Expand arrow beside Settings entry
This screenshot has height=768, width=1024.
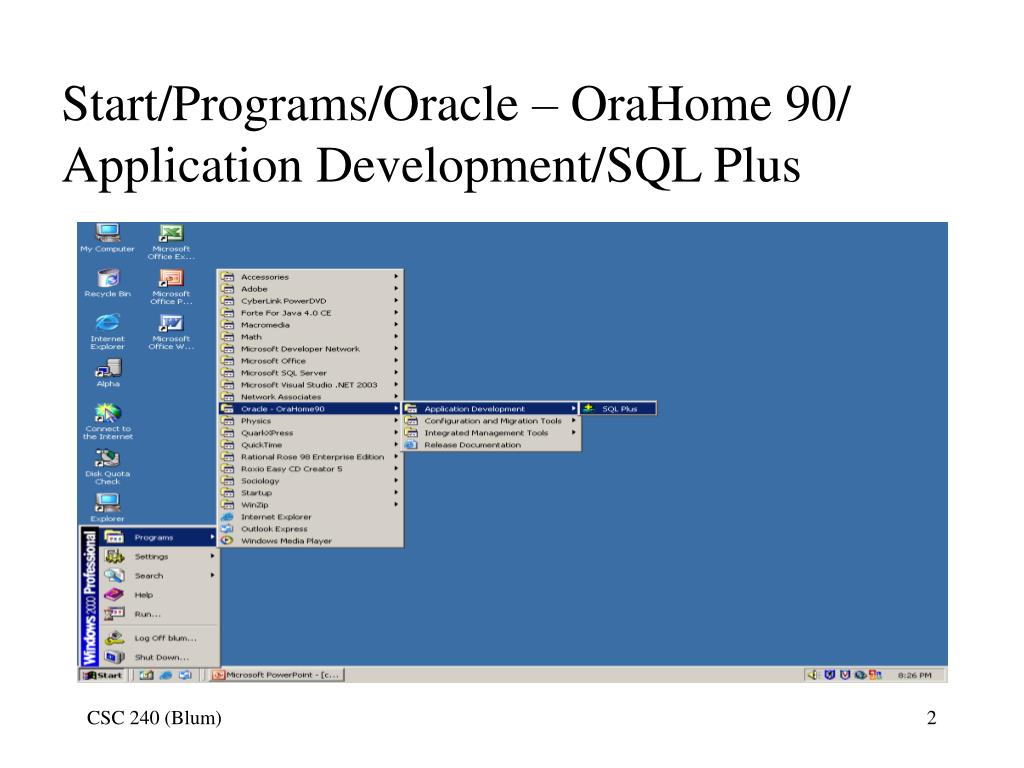click(212, 556)
